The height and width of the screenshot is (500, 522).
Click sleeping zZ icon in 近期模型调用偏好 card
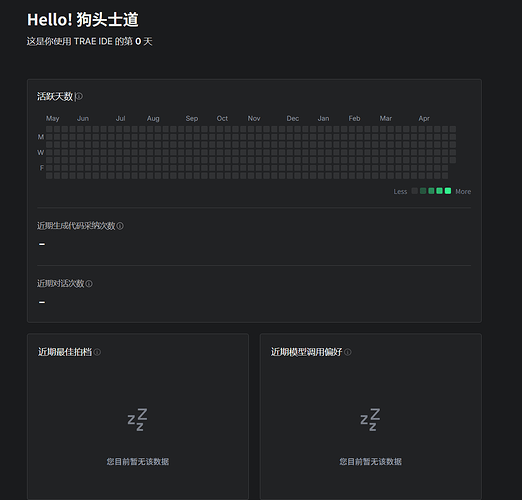pyautogui.click(x=370, y=419)
